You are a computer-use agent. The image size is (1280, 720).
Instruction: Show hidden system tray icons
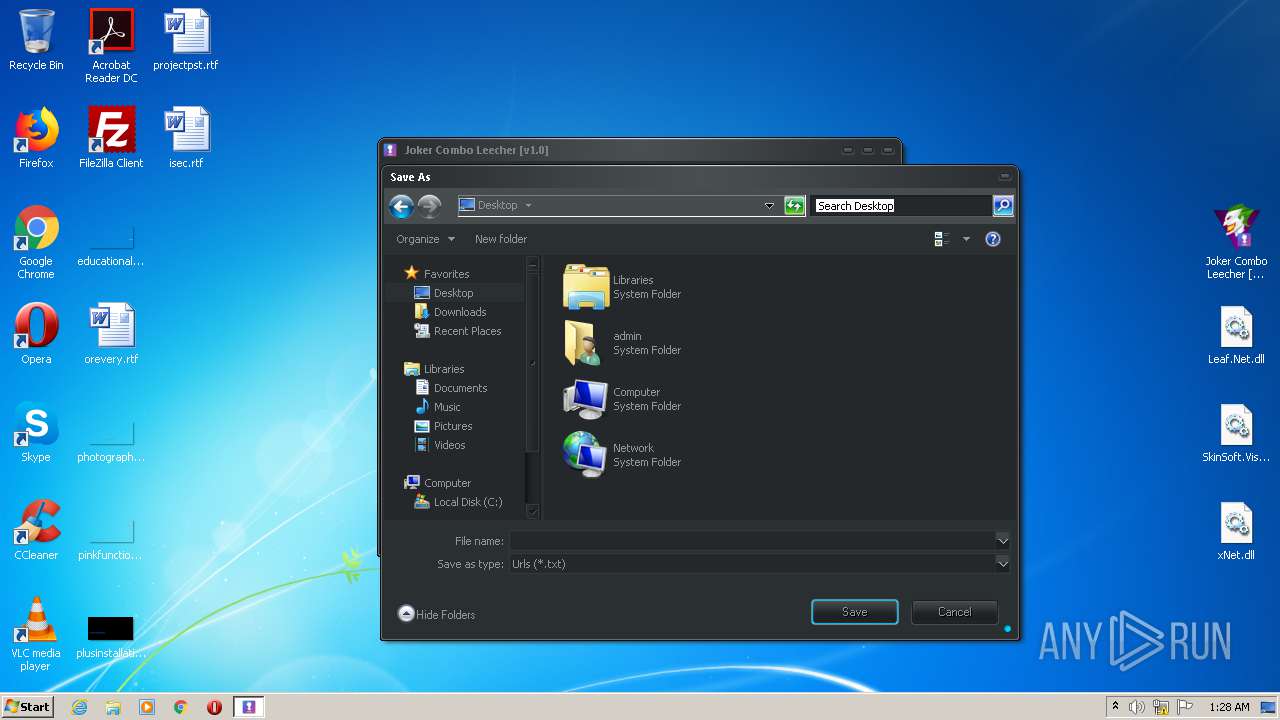[1115, 707]
